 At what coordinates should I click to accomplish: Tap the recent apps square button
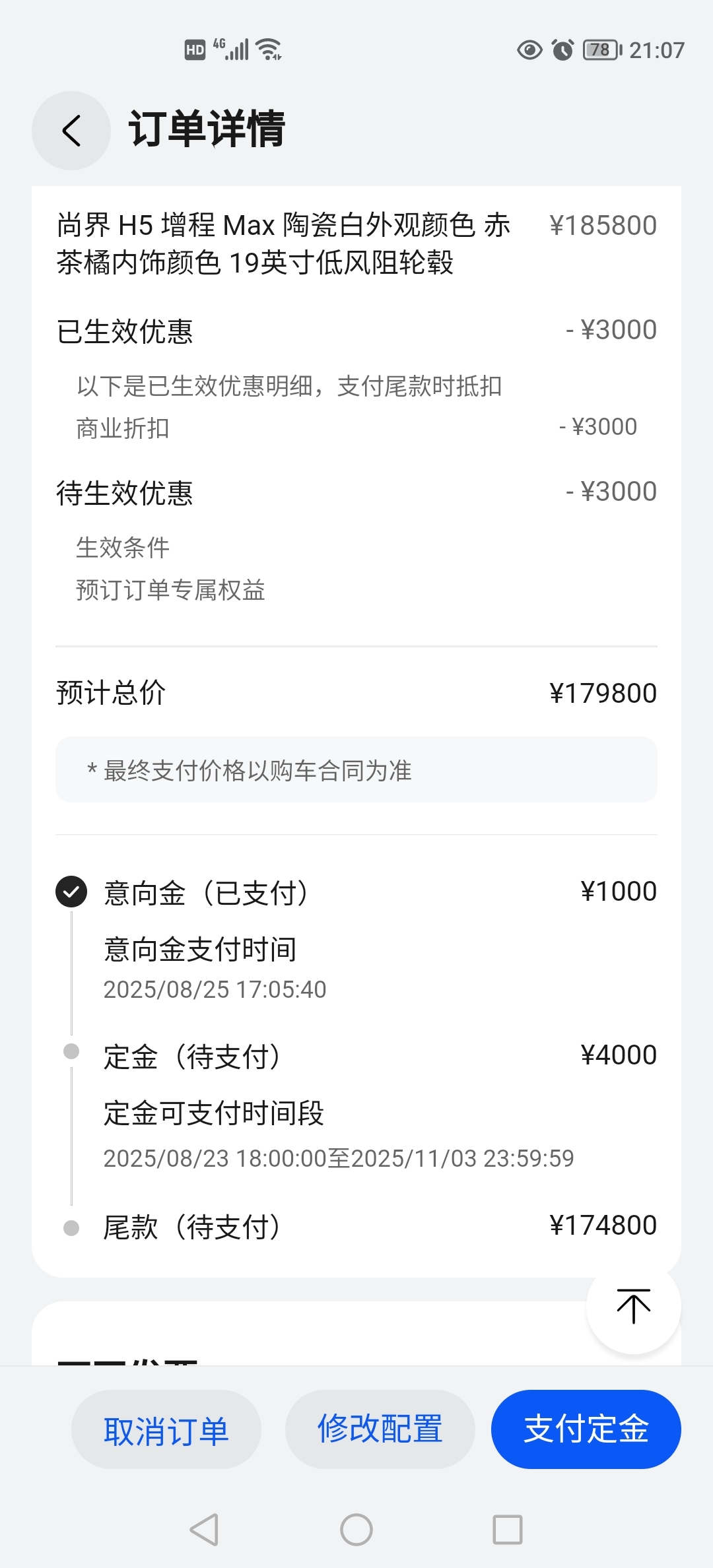point(508,1530)
